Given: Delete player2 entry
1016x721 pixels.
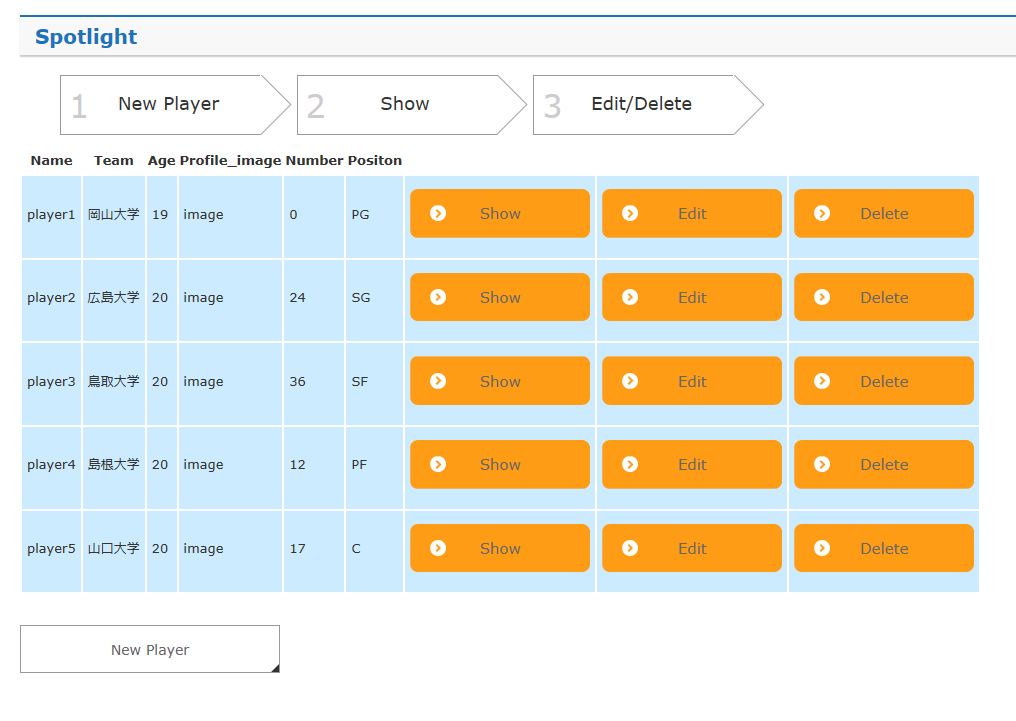Looking at the screenshot, I should click(x=884, y=297).
